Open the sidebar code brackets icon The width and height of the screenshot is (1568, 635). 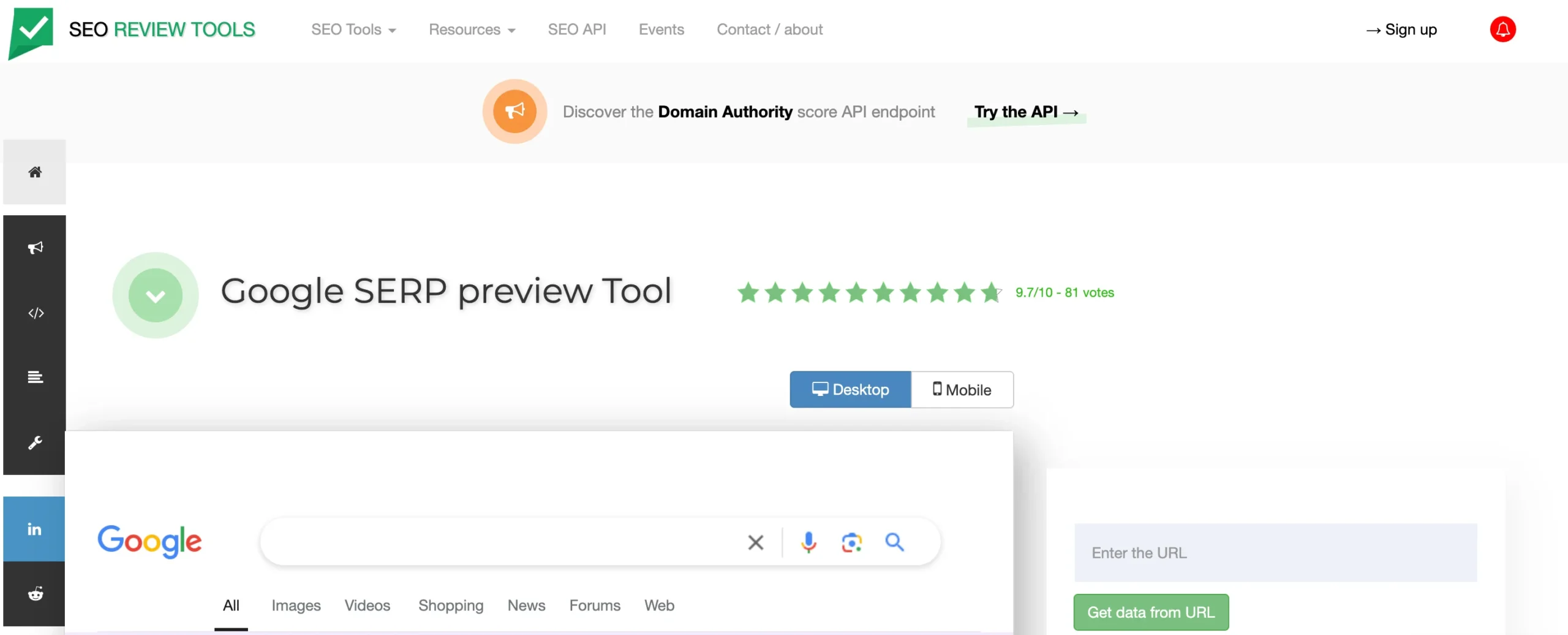(x=35, y=313)
